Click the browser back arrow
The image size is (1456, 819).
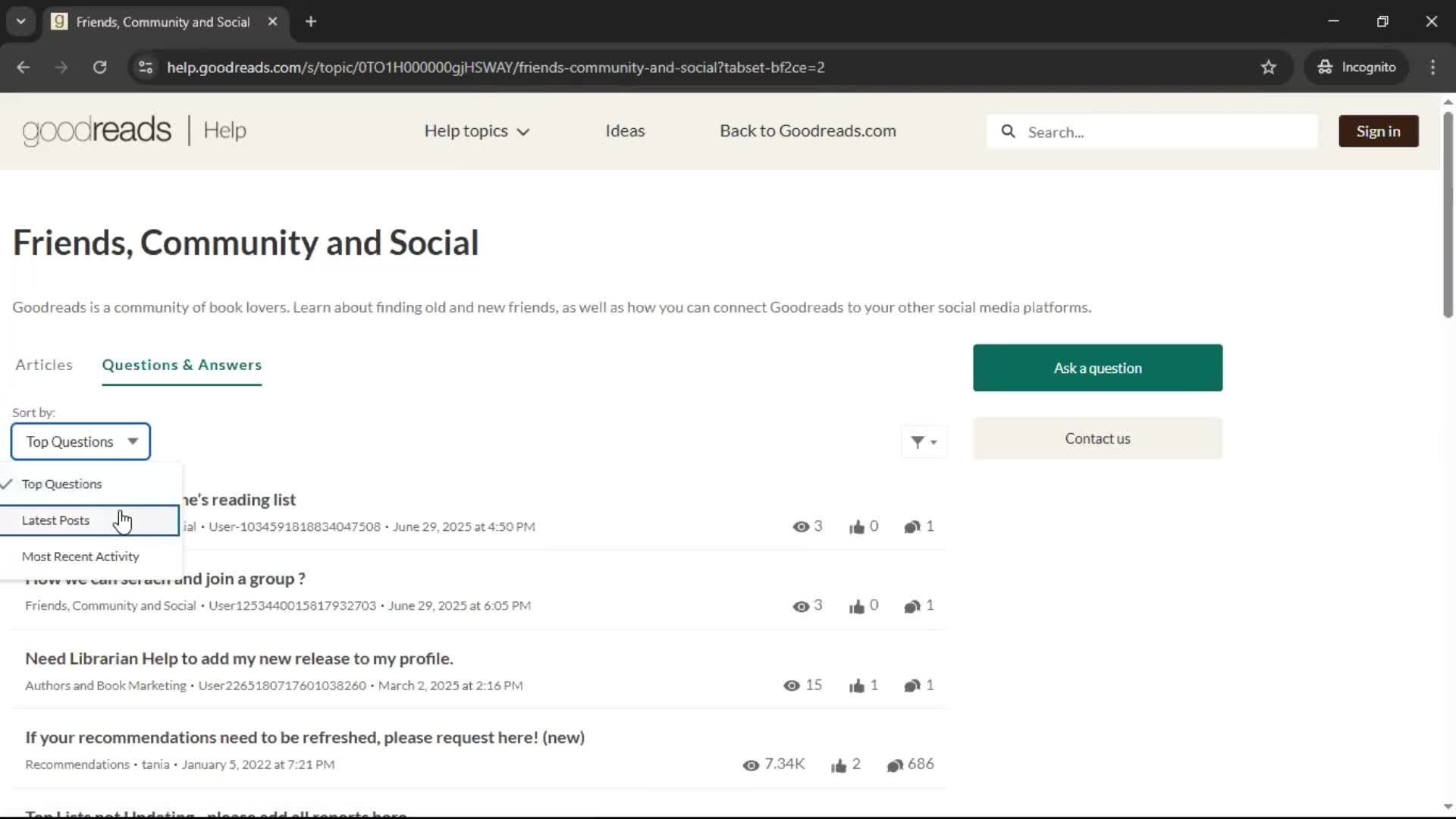click(23, 67)
